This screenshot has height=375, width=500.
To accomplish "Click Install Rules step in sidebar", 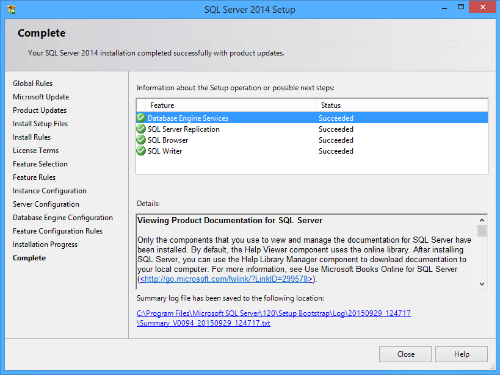I will 32,137.
